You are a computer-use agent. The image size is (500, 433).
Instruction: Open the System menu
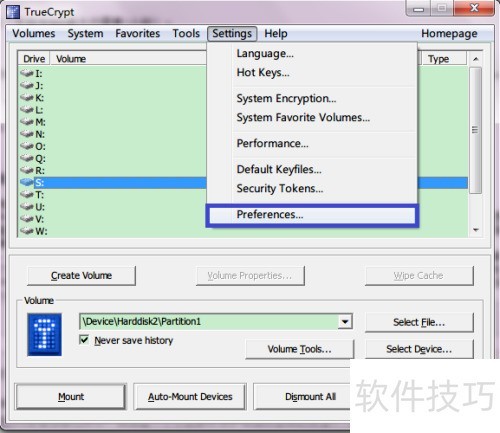(85, 33)
